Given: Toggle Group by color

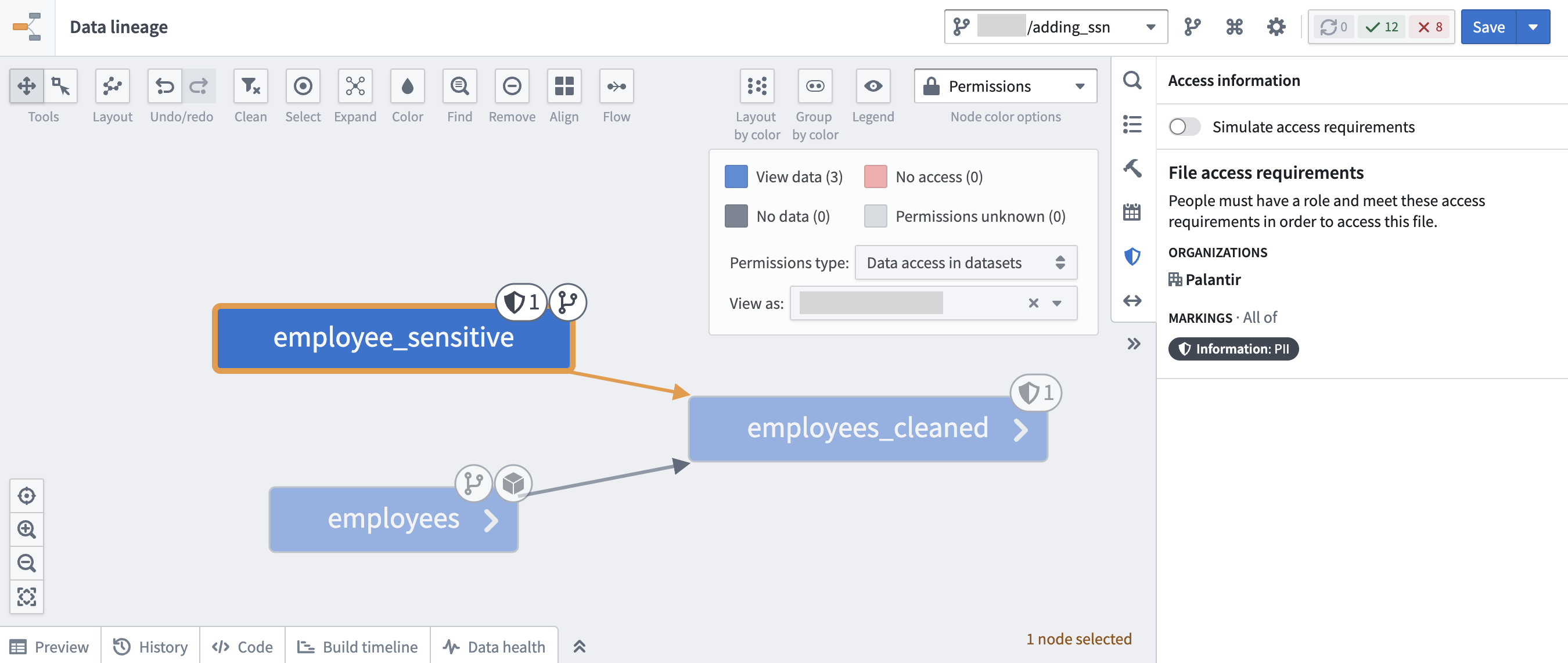Looking at the screenshot, I should [815, 86].
